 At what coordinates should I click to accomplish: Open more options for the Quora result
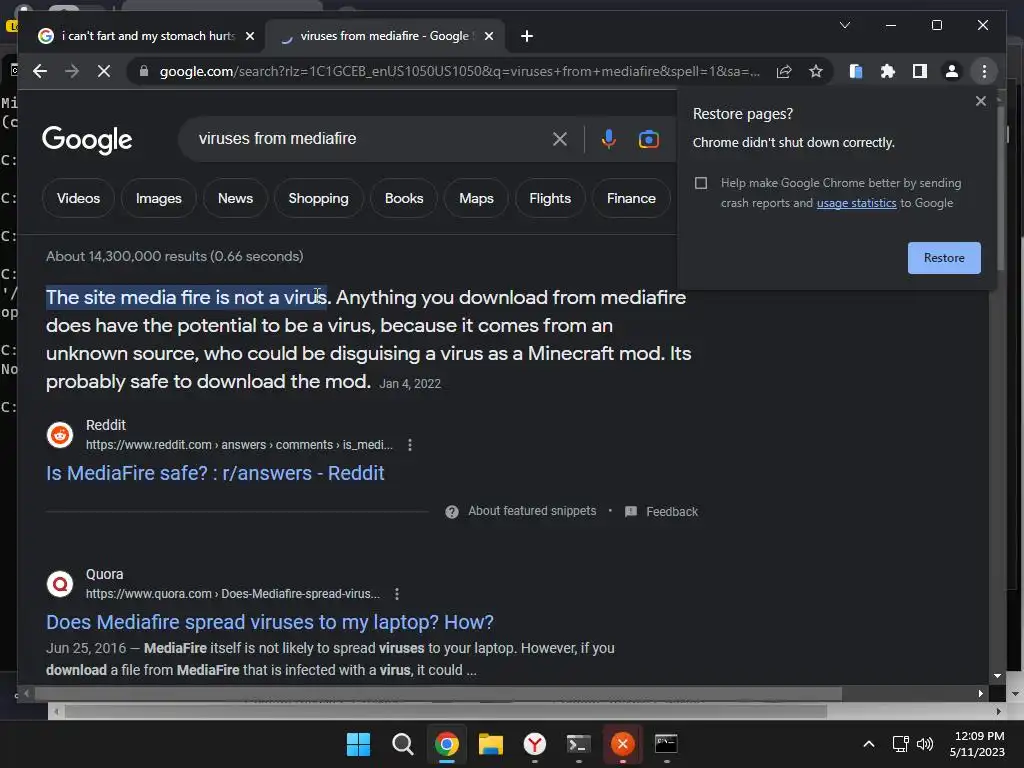(396, 594)
